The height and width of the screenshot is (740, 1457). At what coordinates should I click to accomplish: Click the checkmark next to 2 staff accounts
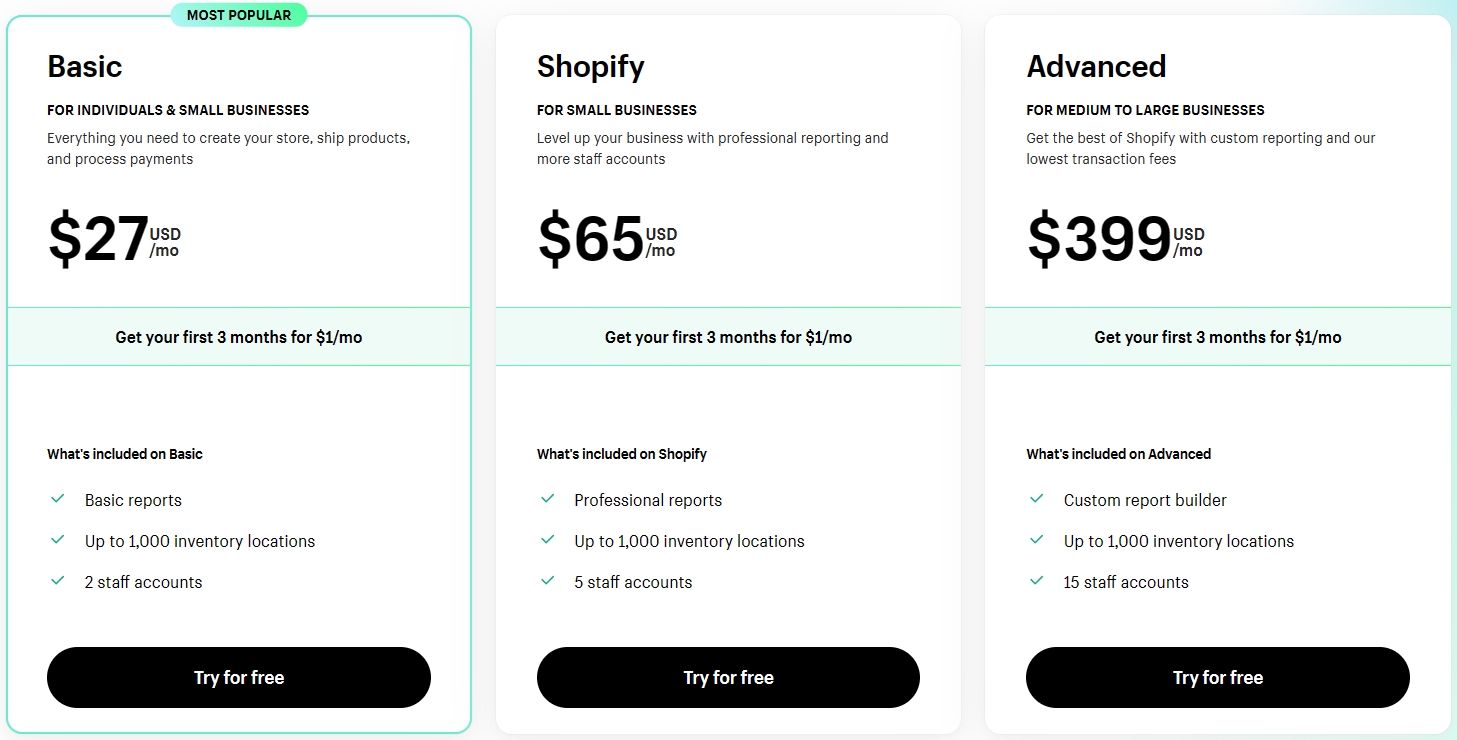click(x=57, y=581)
